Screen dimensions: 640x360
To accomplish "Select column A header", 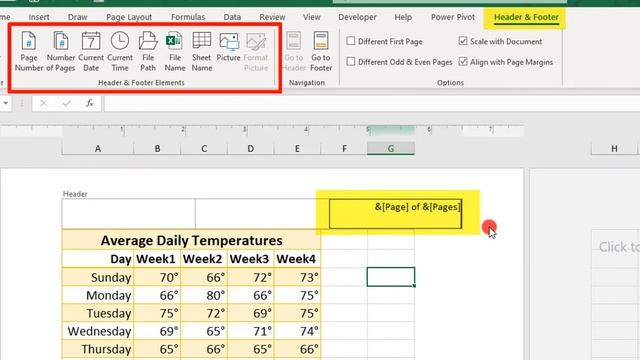I will coord(98,149).
